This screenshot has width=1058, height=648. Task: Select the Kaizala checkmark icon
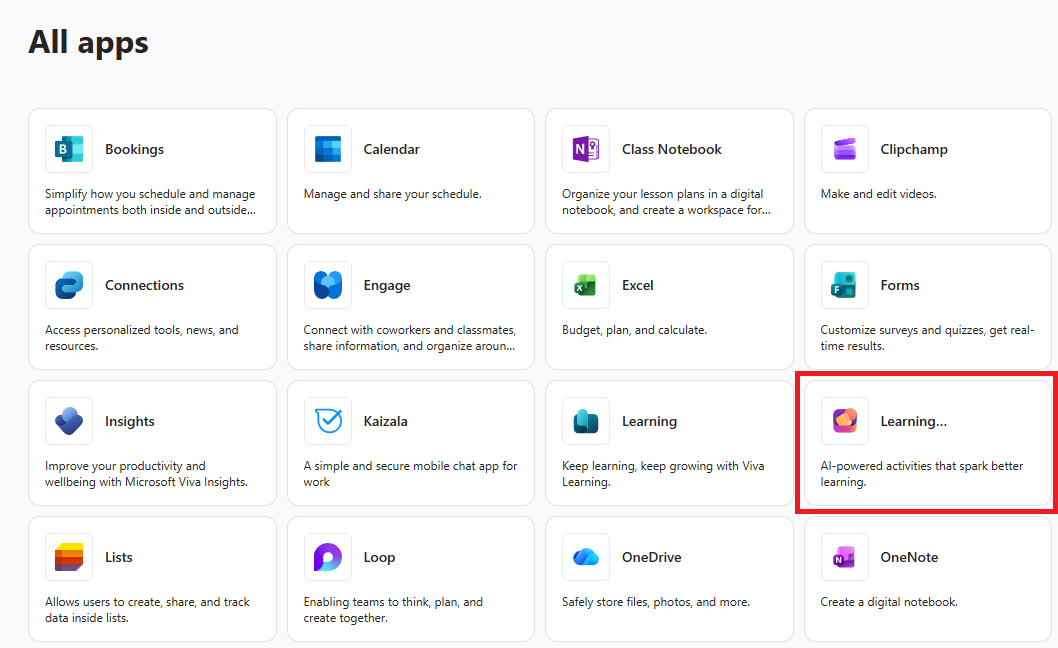click(328, 421)
